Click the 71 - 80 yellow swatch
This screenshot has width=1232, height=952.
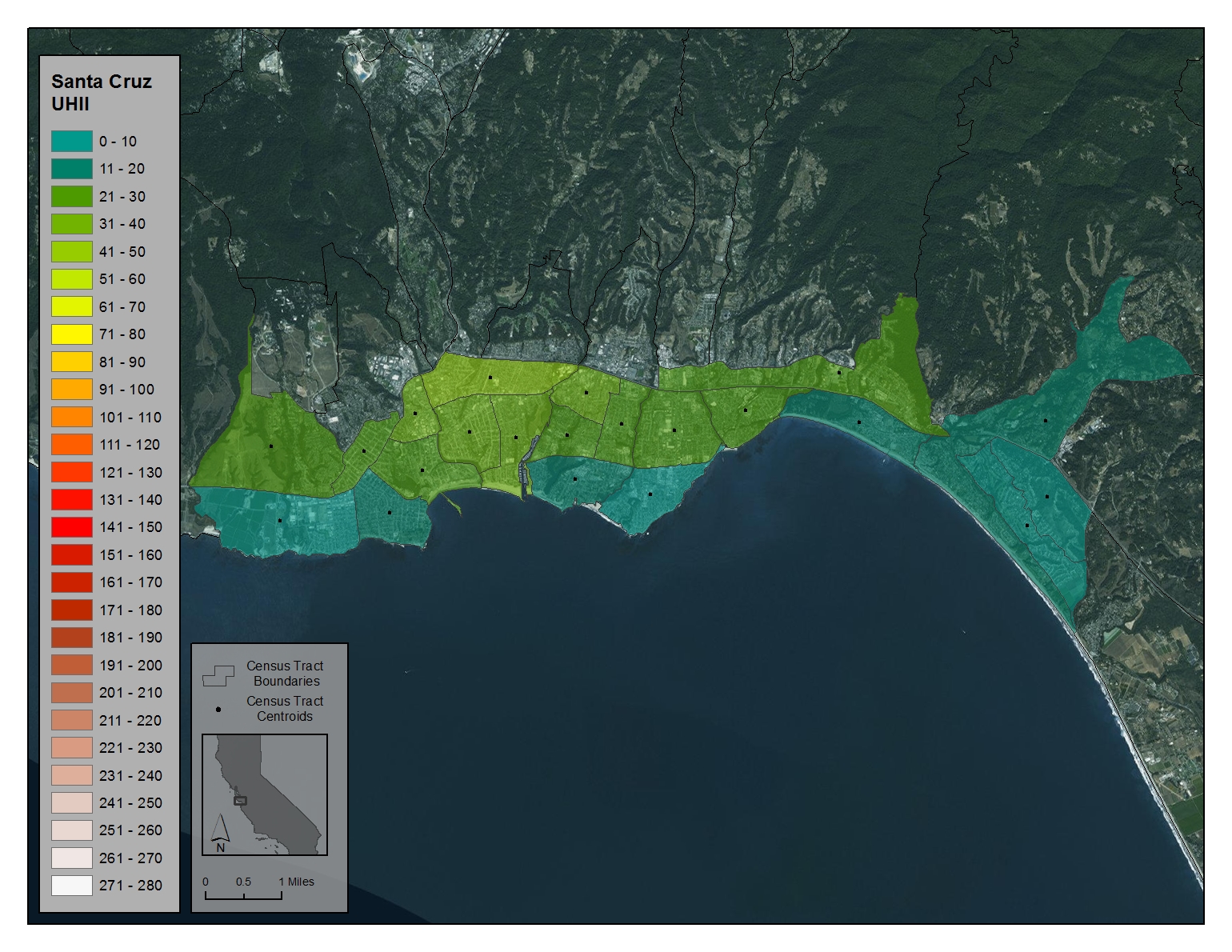[x=72, y=334]
